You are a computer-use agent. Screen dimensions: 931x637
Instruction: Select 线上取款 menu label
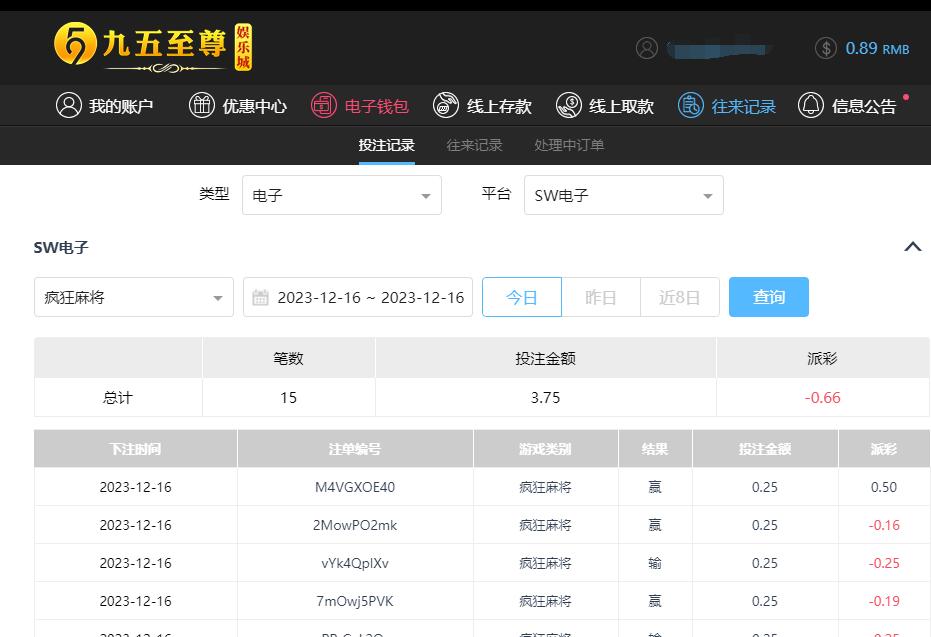(x=621, y=106)
